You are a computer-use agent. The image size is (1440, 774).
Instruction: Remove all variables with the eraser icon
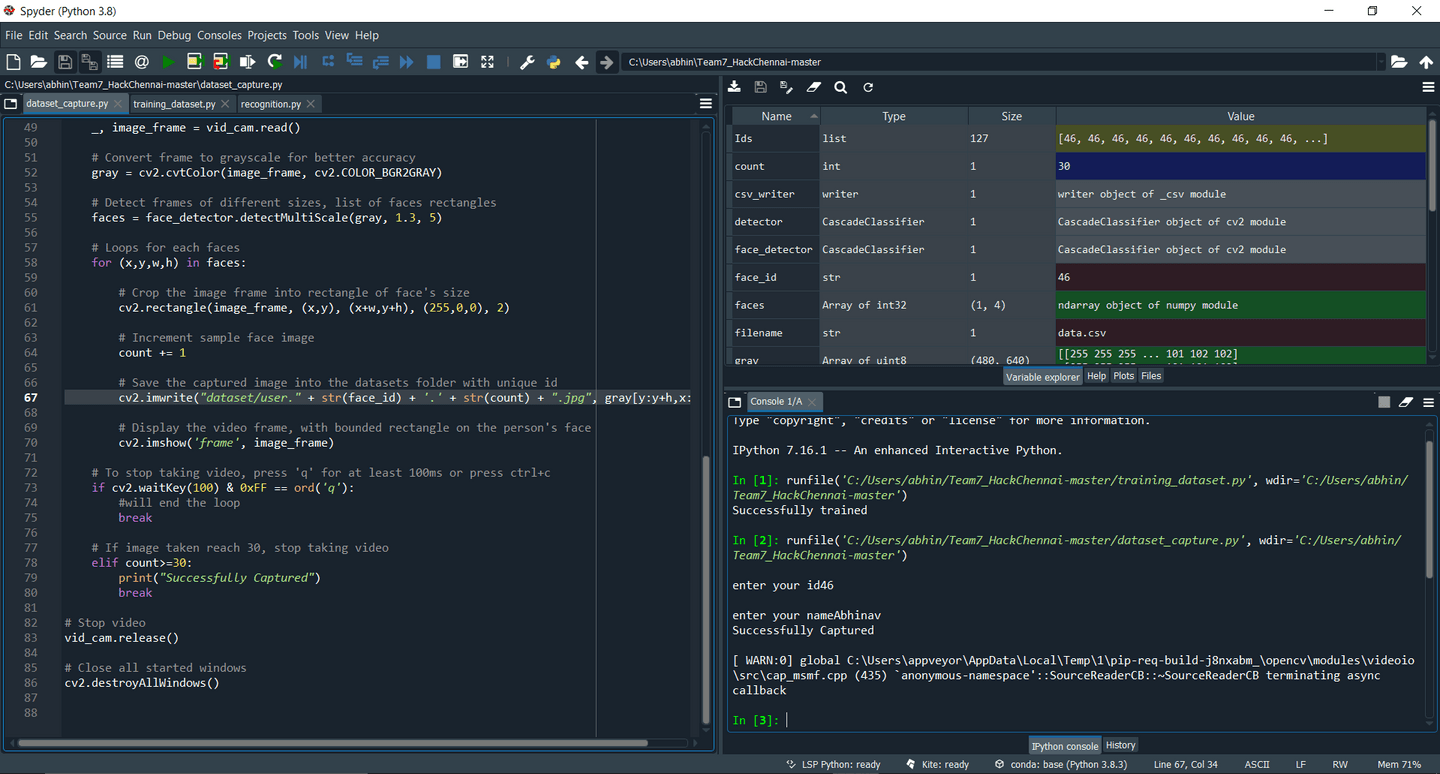813,87
